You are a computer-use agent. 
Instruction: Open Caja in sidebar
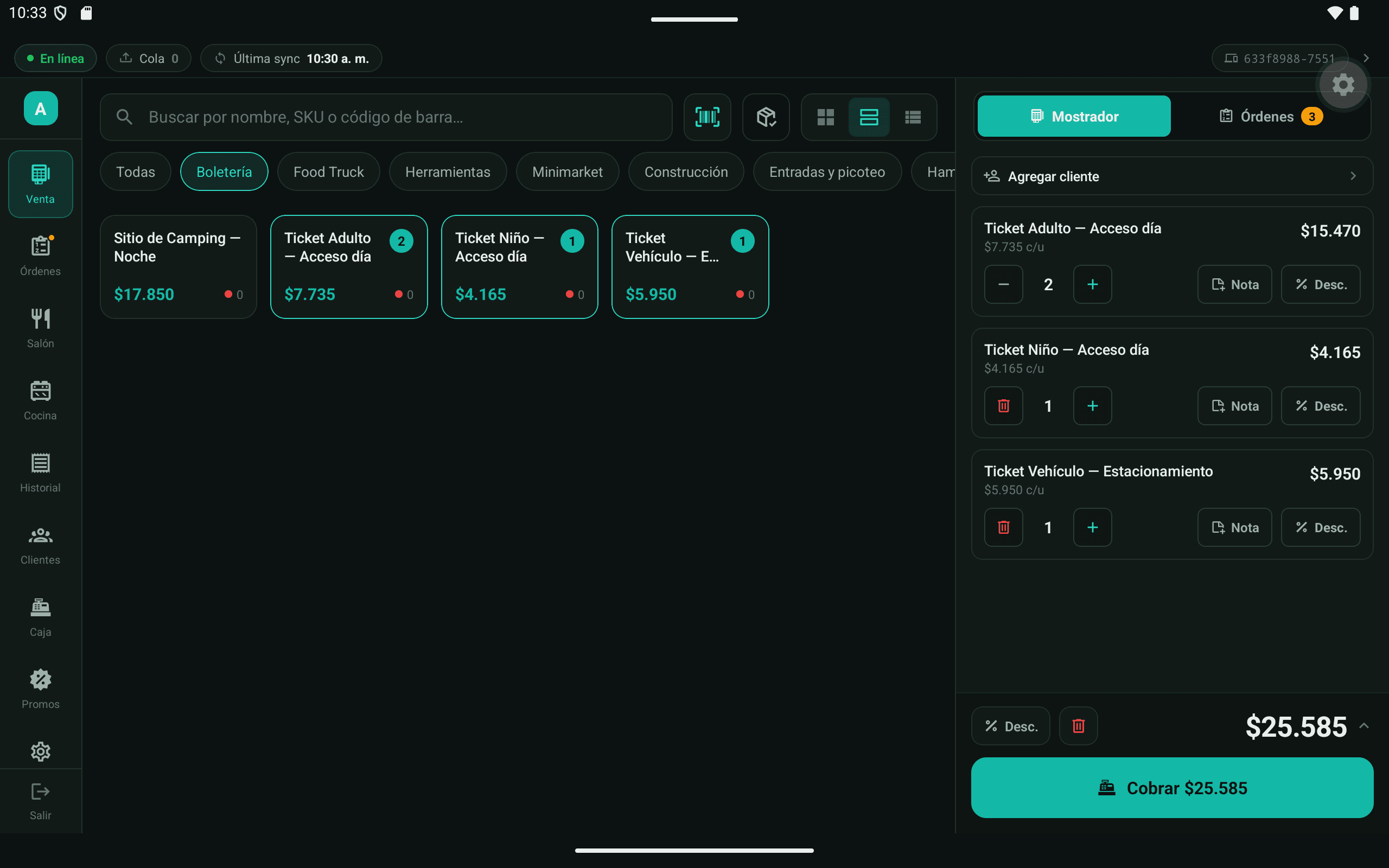pyautogui.click(x=40, y=618)
